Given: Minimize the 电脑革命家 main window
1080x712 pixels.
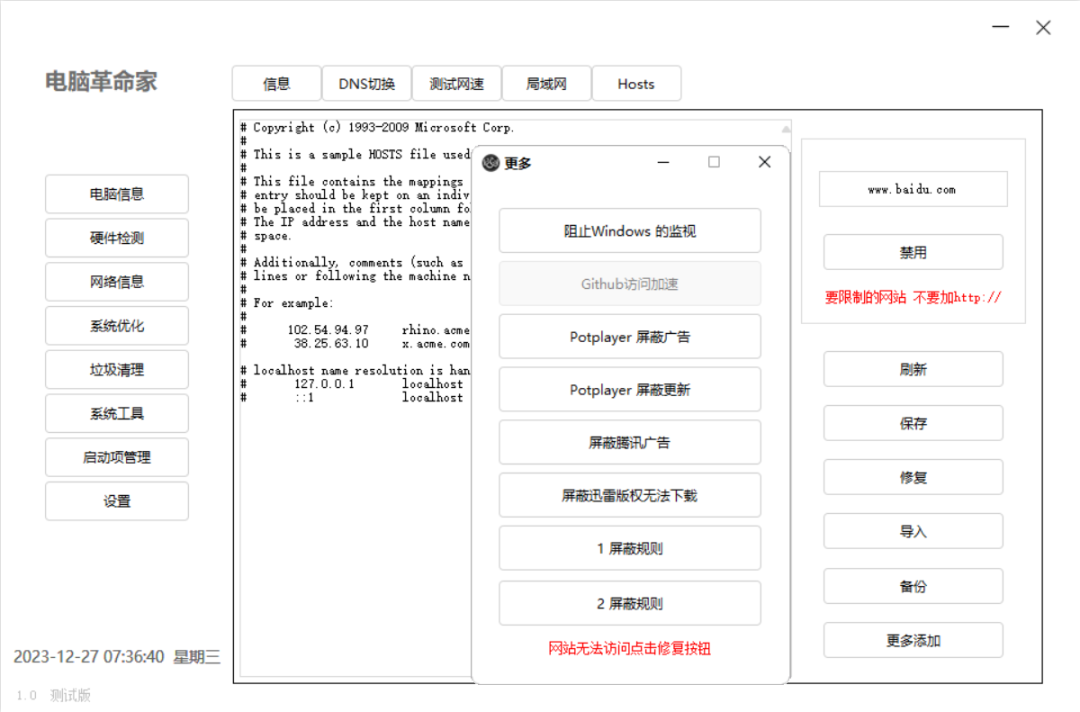Looking at the screenshot, I should click(1001, 27).
